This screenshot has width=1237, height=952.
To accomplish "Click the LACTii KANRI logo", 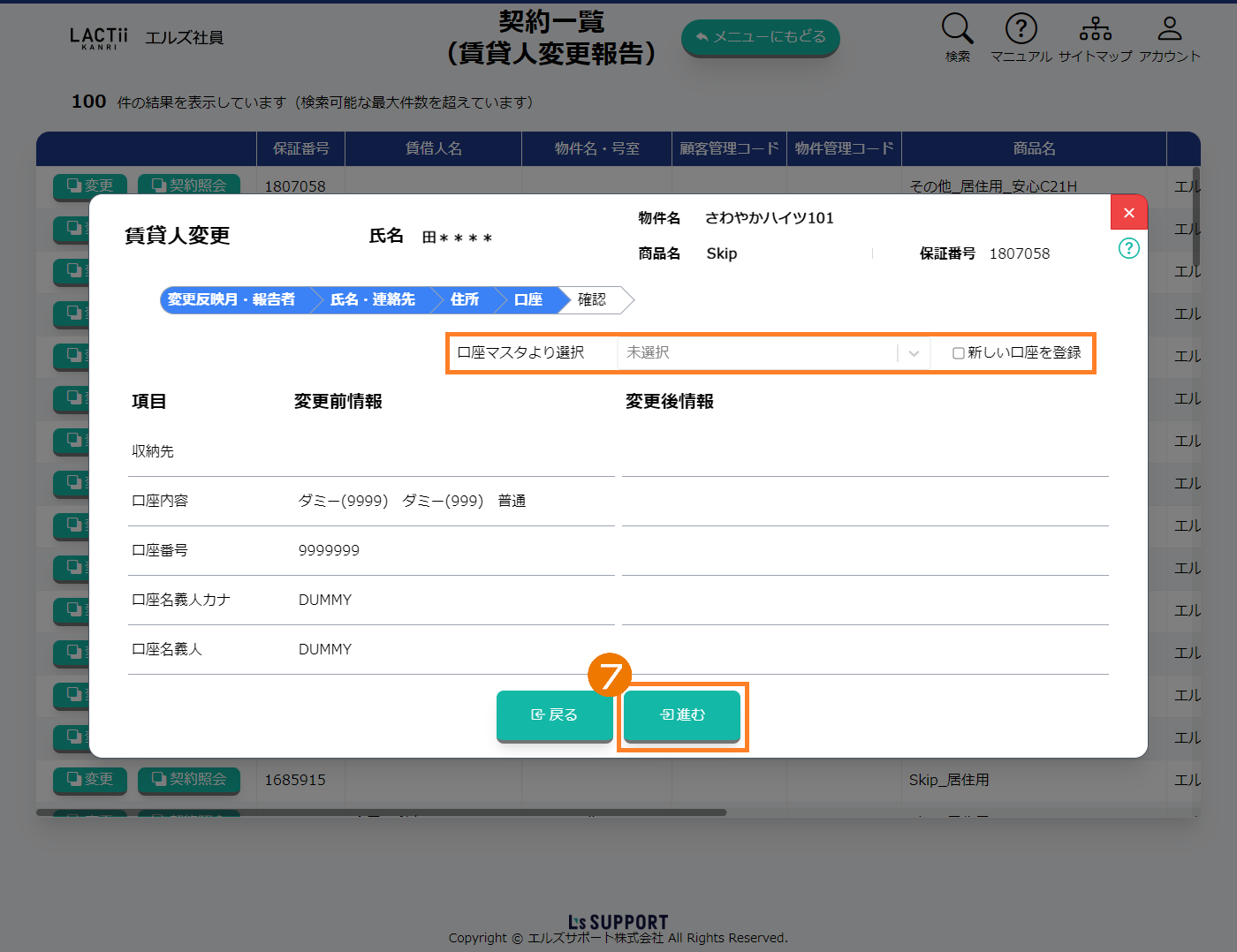I will (99, 38).
